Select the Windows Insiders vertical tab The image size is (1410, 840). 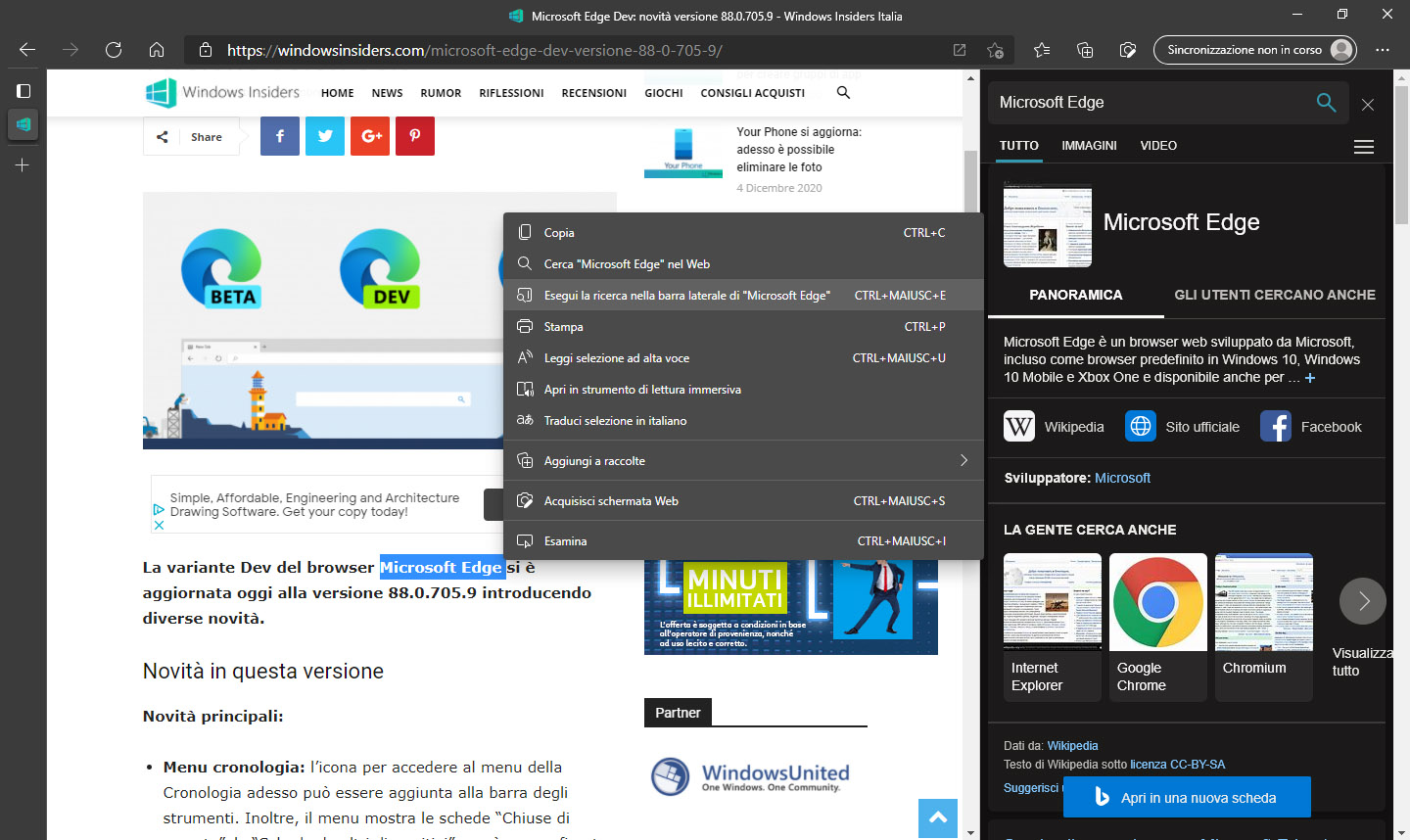[x=23, y=124]
